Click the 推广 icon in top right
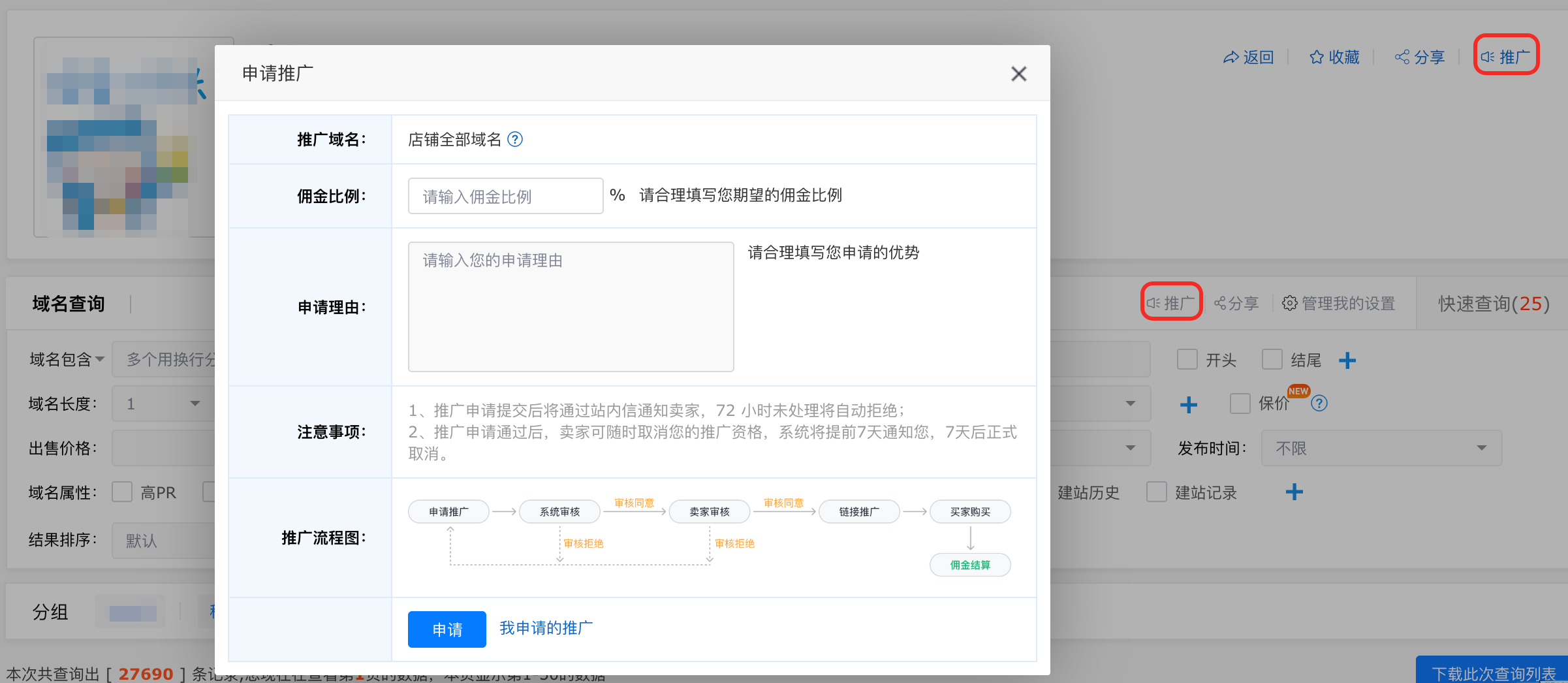Viewport: 1568px width, 683px height. 1488,57
